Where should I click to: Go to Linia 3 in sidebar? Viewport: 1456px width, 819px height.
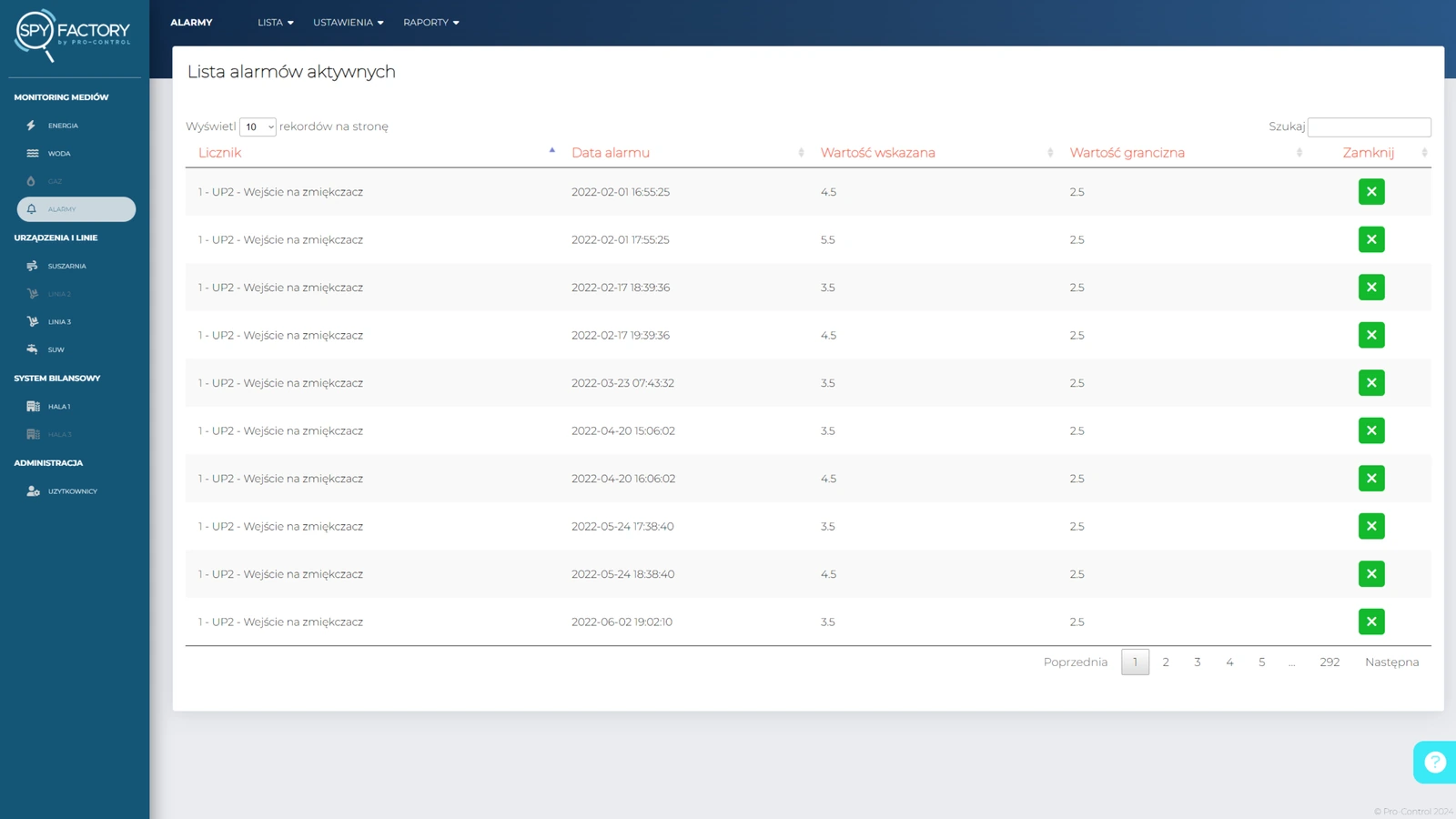[x=58, y=322]
